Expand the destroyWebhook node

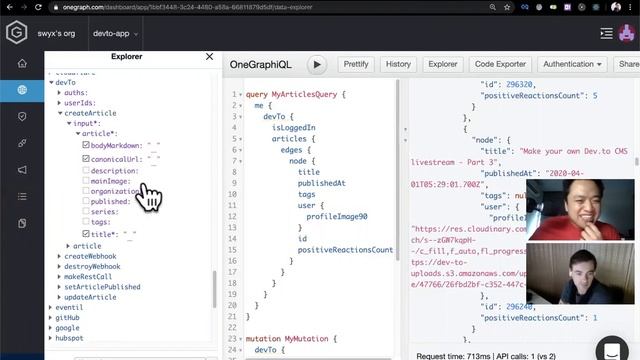(60, 267)
